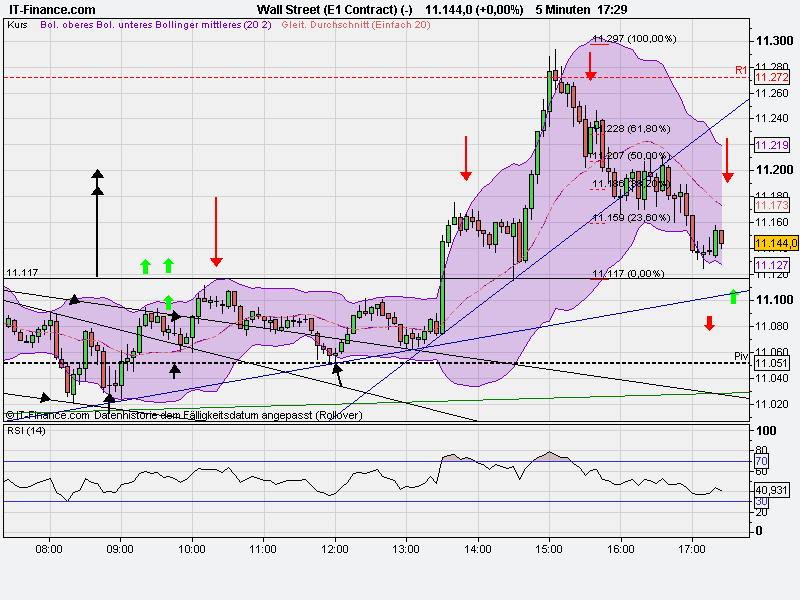Image resolution: width=800 pixels, height=600 pixels.
Task: Click the 11.117 label at left chart edge
Action: (x=22, y=272)
